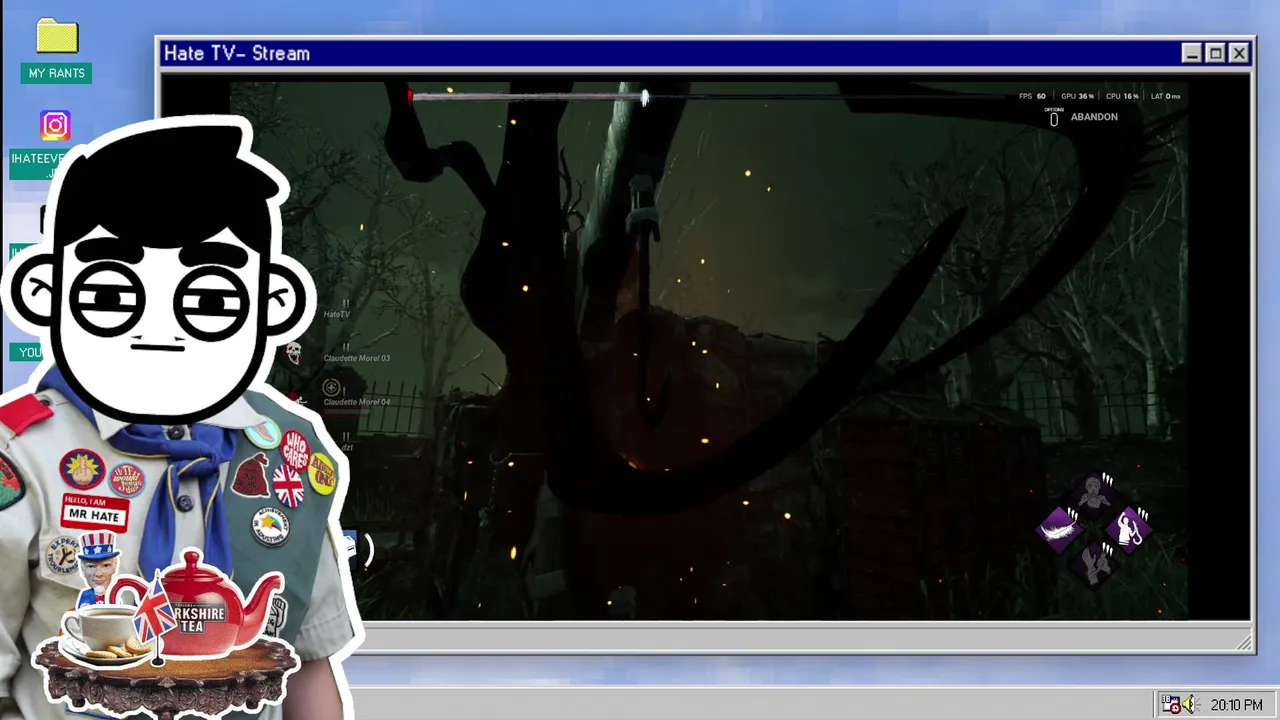Select Claudette Morel 03 survivor name

coord(357,358)
